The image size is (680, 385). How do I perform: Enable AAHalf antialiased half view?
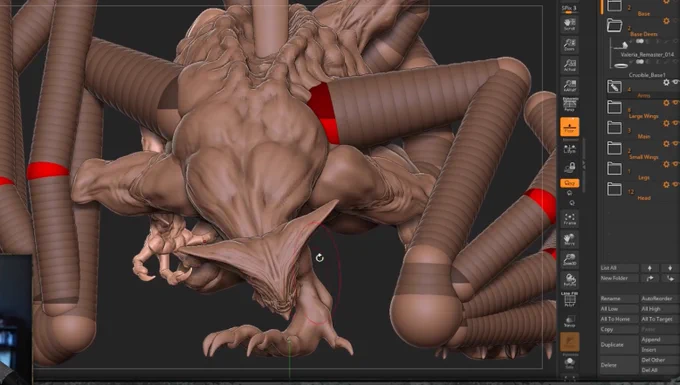coord(569,86)
